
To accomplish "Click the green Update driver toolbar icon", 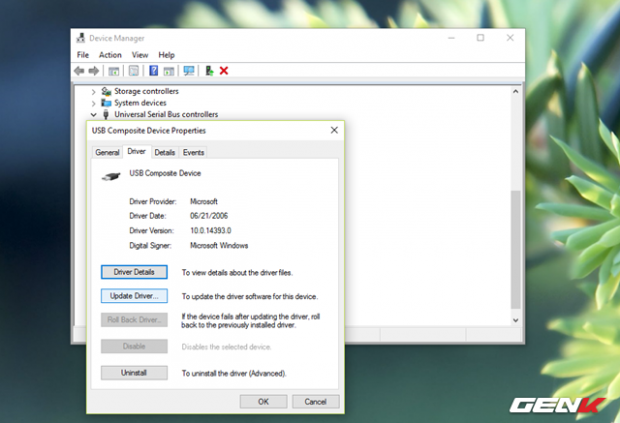I will (x=209, y=71).
